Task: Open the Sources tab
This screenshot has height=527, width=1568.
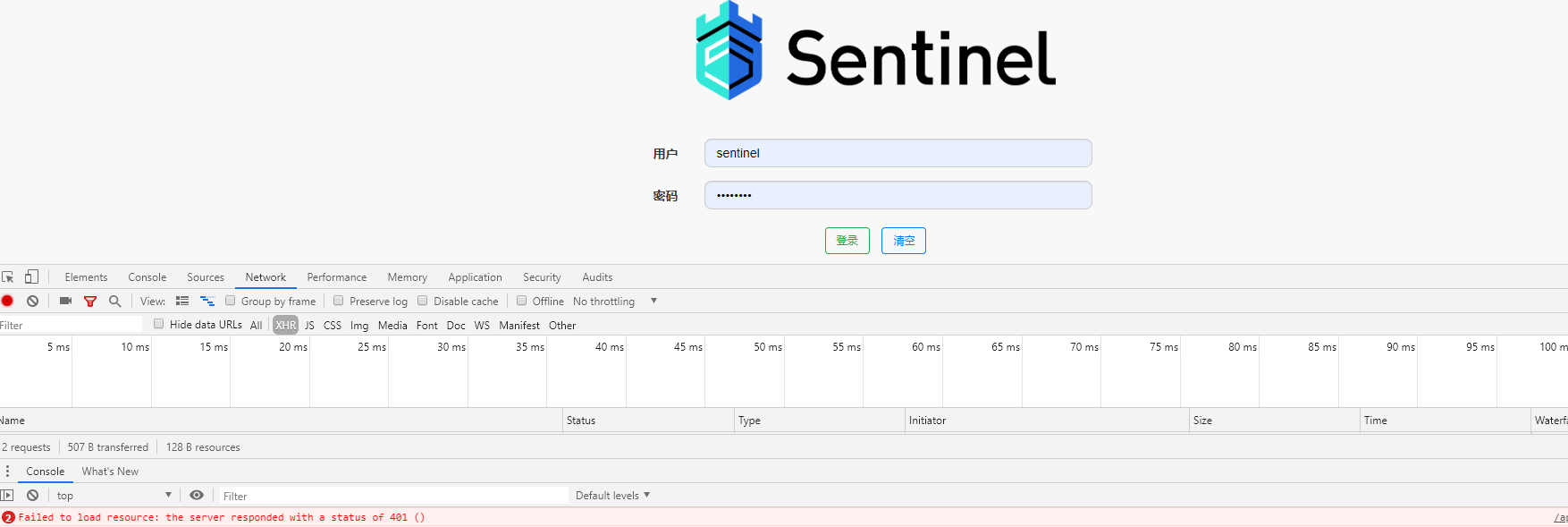Action: pos(206,277)
